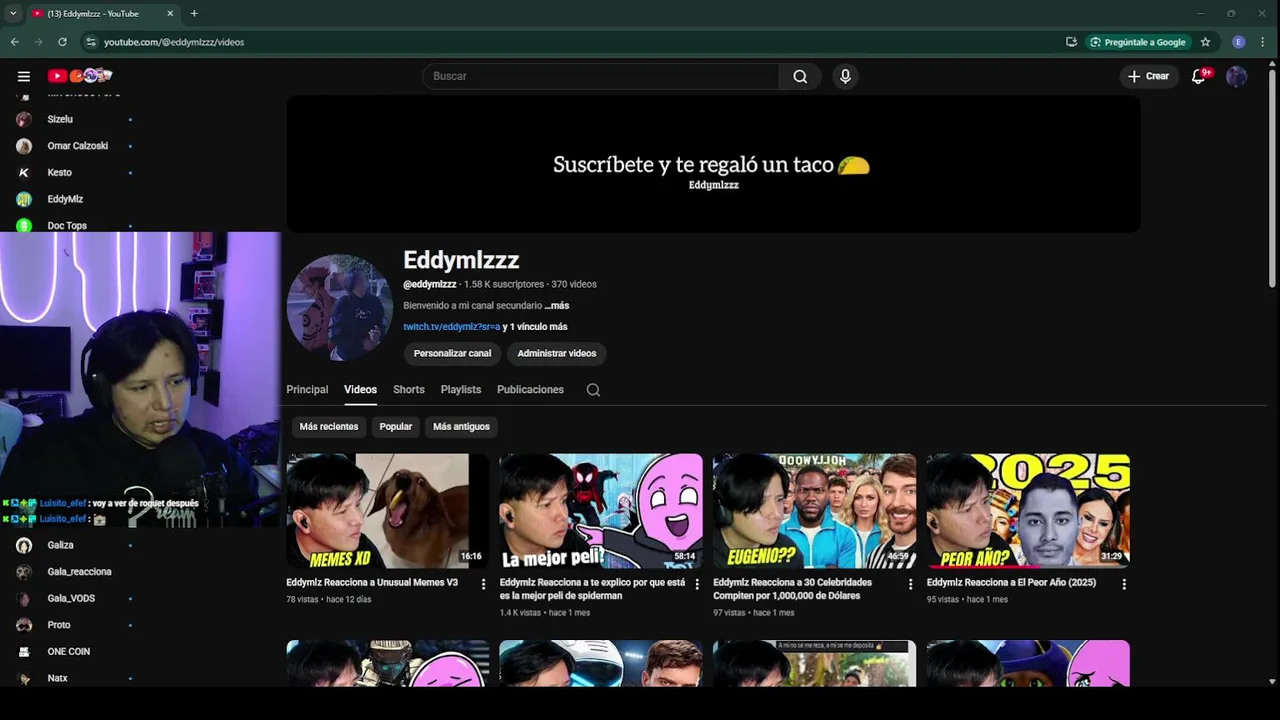This screenshot has height=720, width=1280.
Task: Play Unusual Memes V3 thumbnail
Action: click(387, 511)
